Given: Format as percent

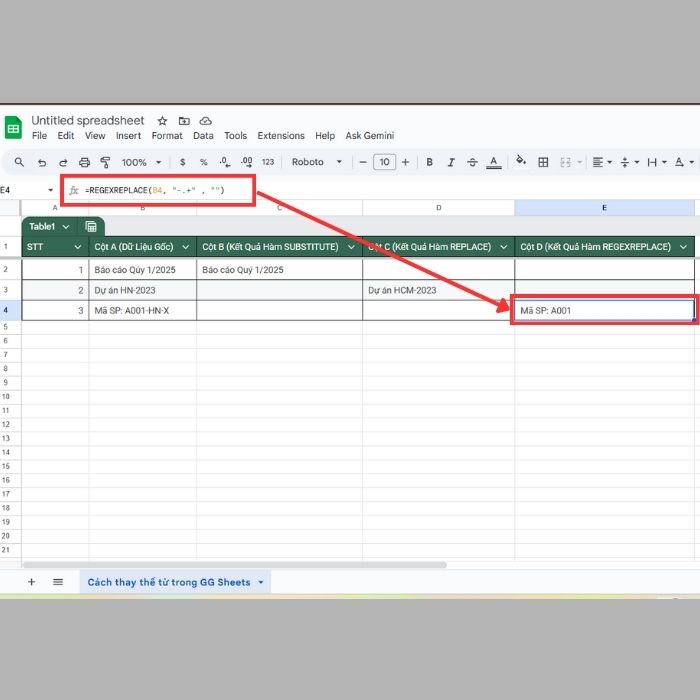Looking at the screenshot, I should click(204, 162).
